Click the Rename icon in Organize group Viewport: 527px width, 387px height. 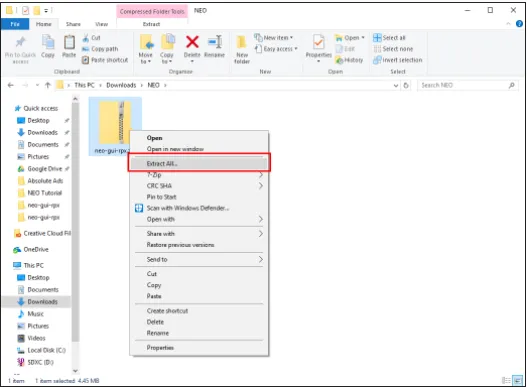214,42
